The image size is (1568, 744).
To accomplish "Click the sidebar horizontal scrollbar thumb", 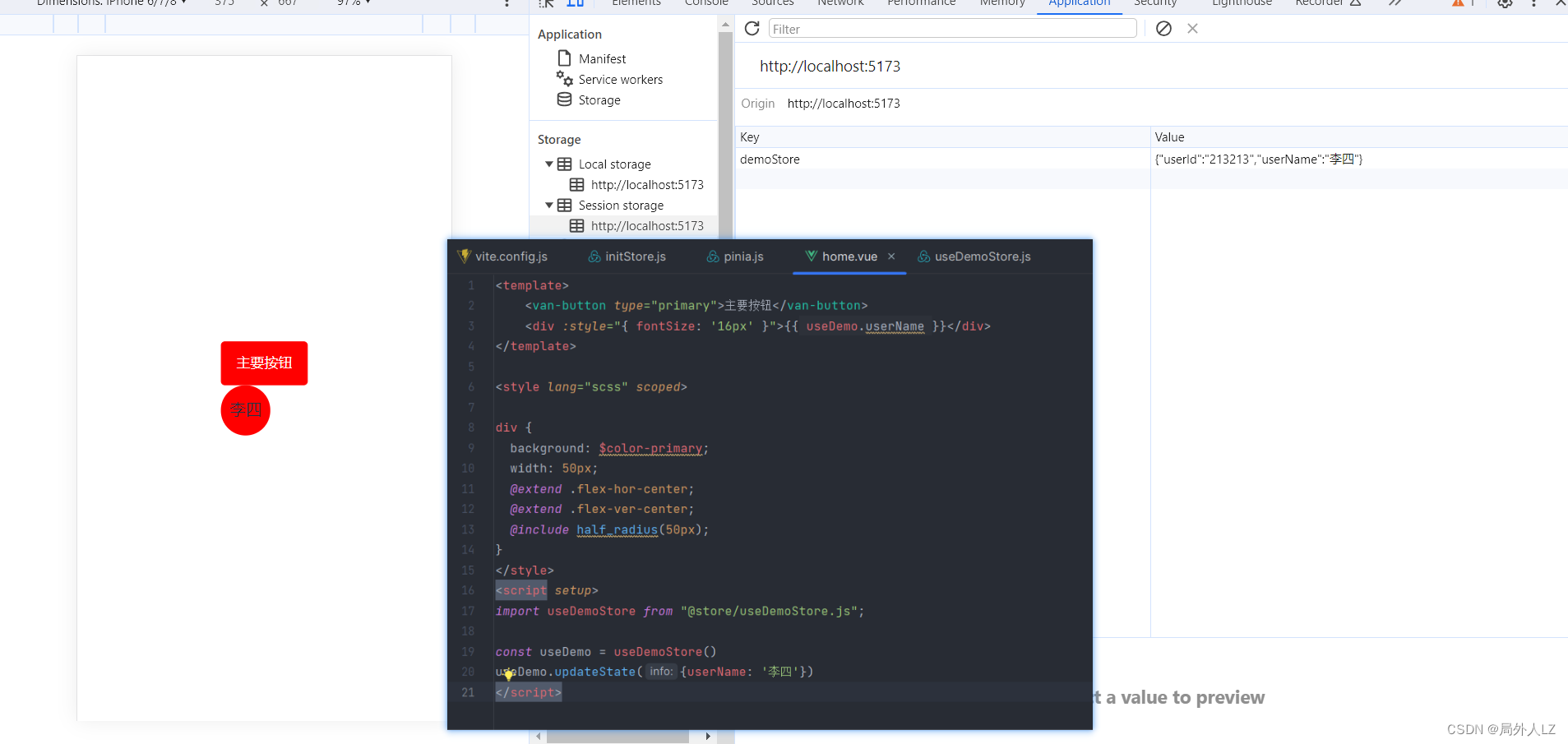I will (617, 737).
